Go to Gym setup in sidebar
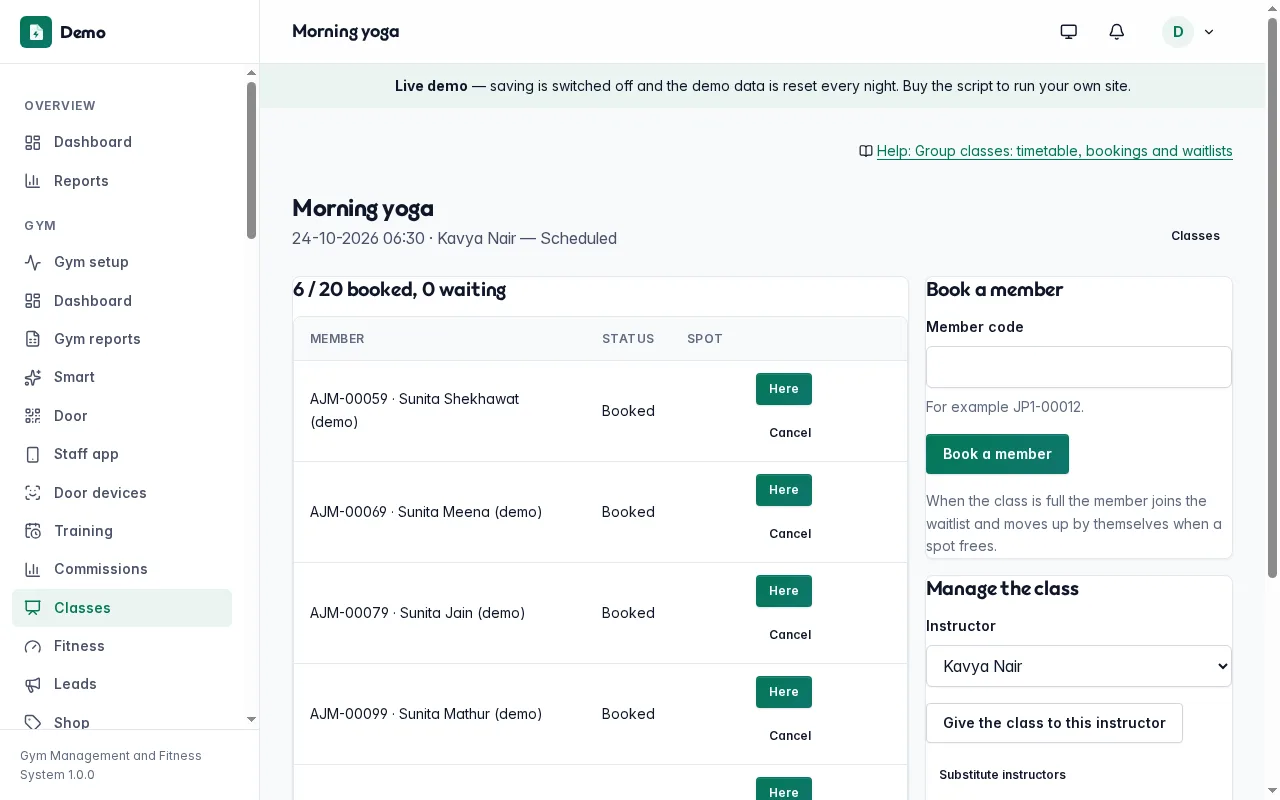 [x=122, y=262]
